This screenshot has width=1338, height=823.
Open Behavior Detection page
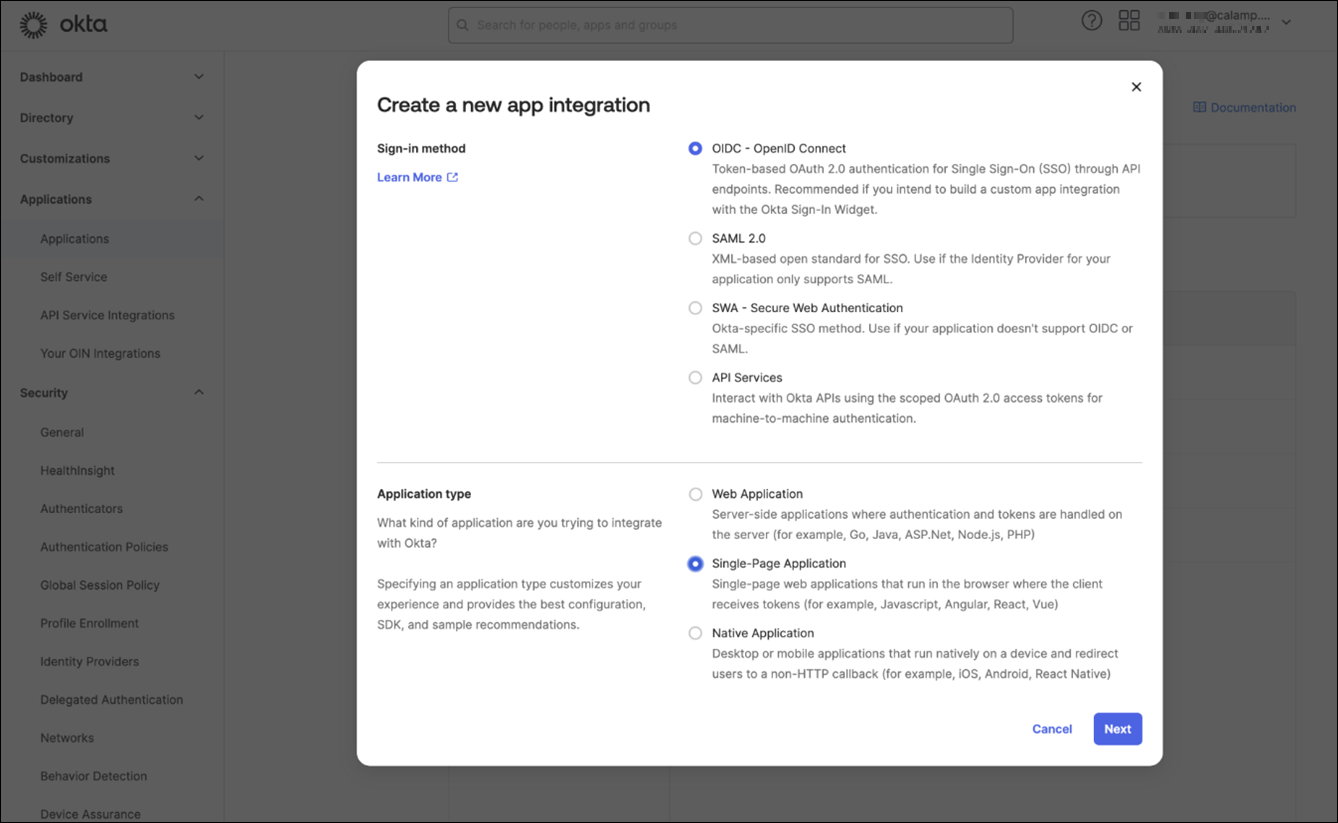93,776
